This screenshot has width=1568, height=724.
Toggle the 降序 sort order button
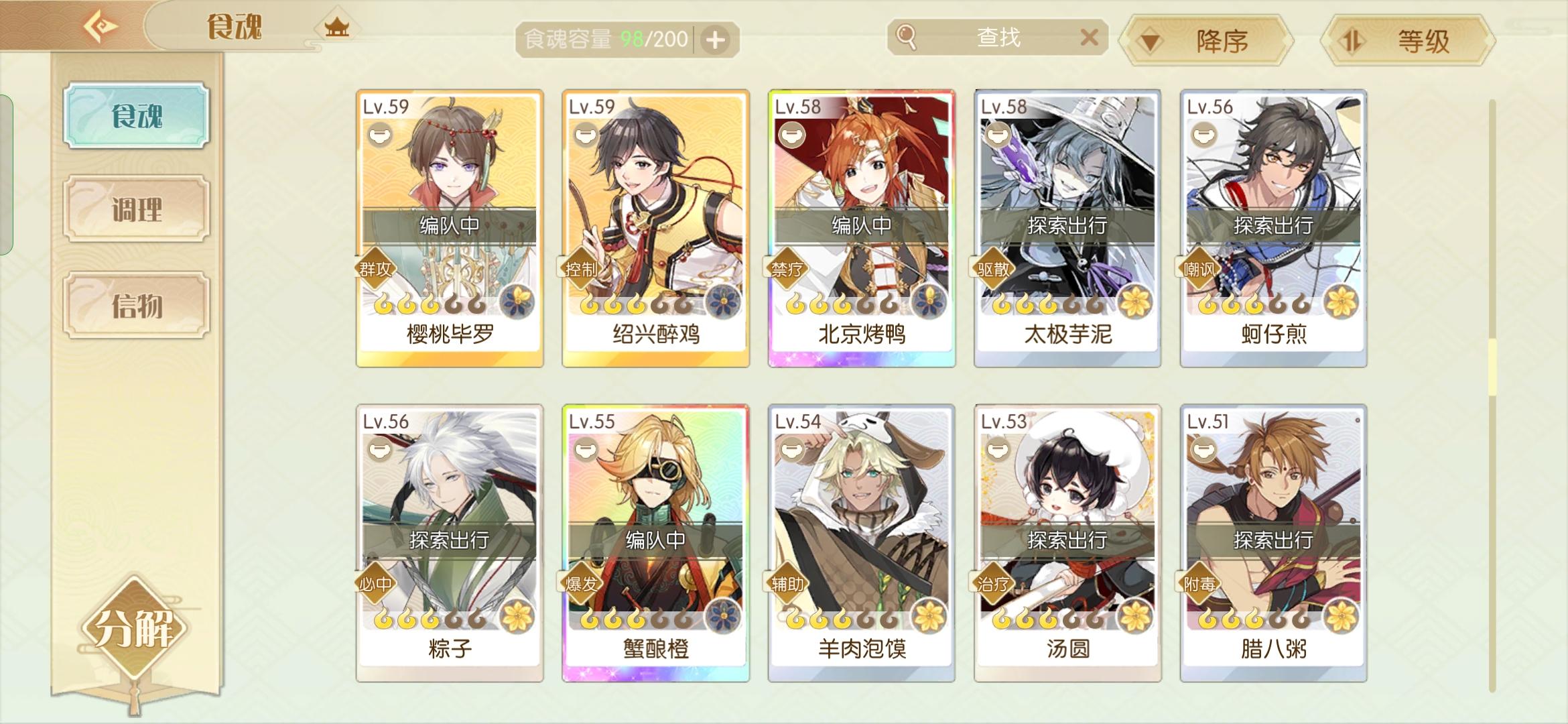pyautogui.click(x=1207, y=42)
